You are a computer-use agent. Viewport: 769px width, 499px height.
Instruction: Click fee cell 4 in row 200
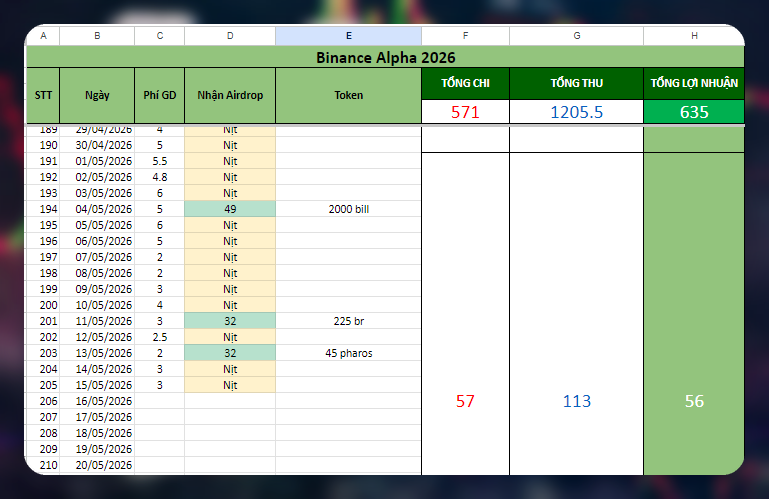[160, 305]
